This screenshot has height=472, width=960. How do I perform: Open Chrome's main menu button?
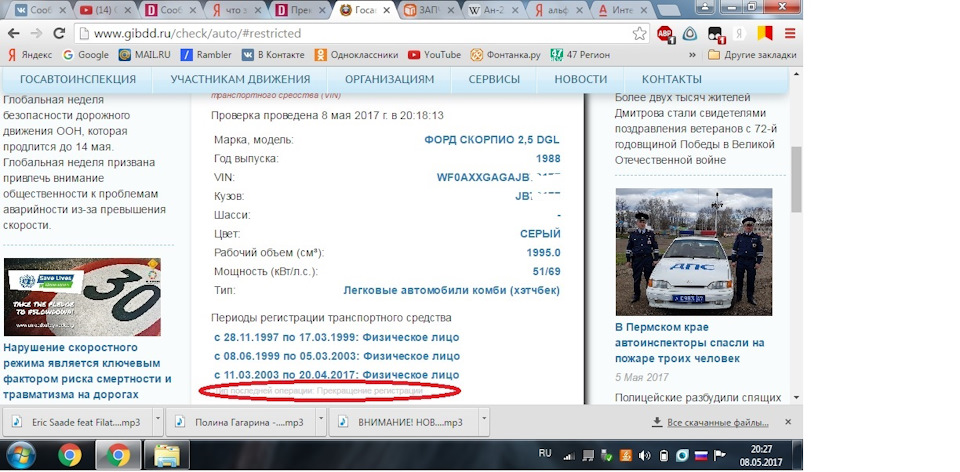(x=789, y=33)
